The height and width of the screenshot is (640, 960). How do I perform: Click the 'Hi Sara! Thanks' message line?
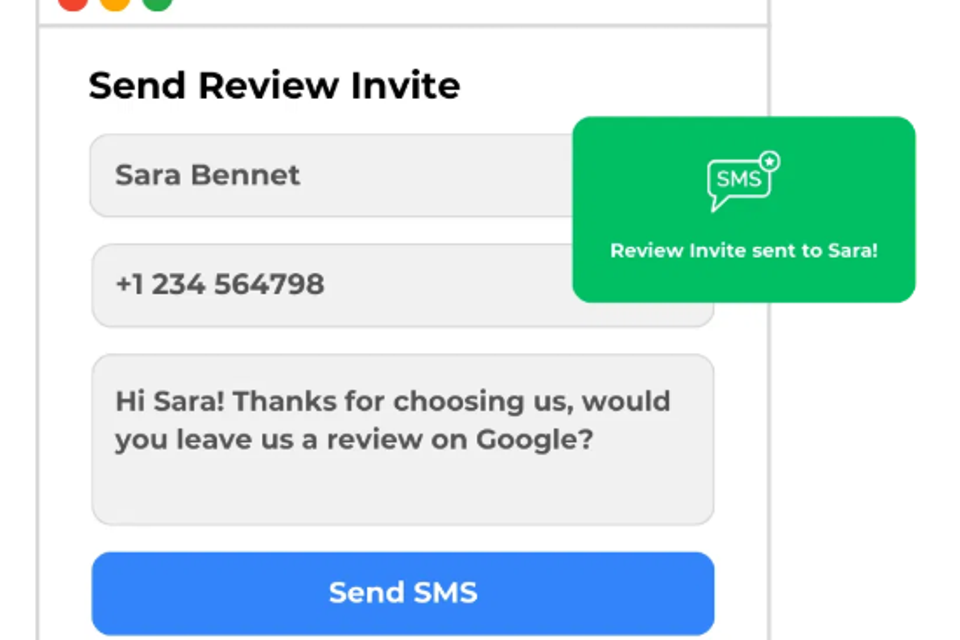pyautogui.click(x=393, y=402)
